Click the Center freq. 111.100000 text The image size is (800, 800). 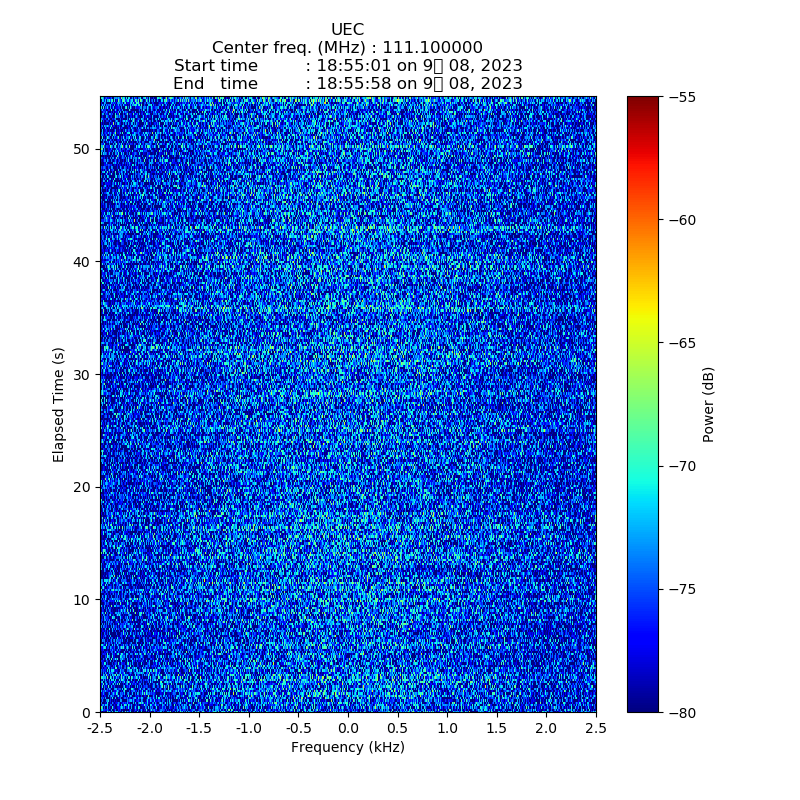(347, 48)
